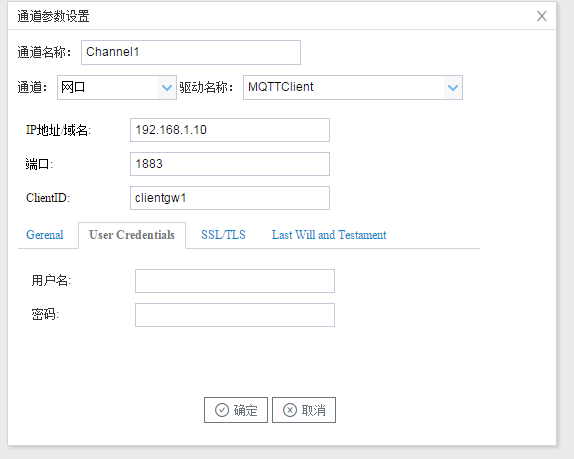Click the X circle icon on 取消 button
The height and width of the screenshot is (459, 574).
tap(290, 410)
